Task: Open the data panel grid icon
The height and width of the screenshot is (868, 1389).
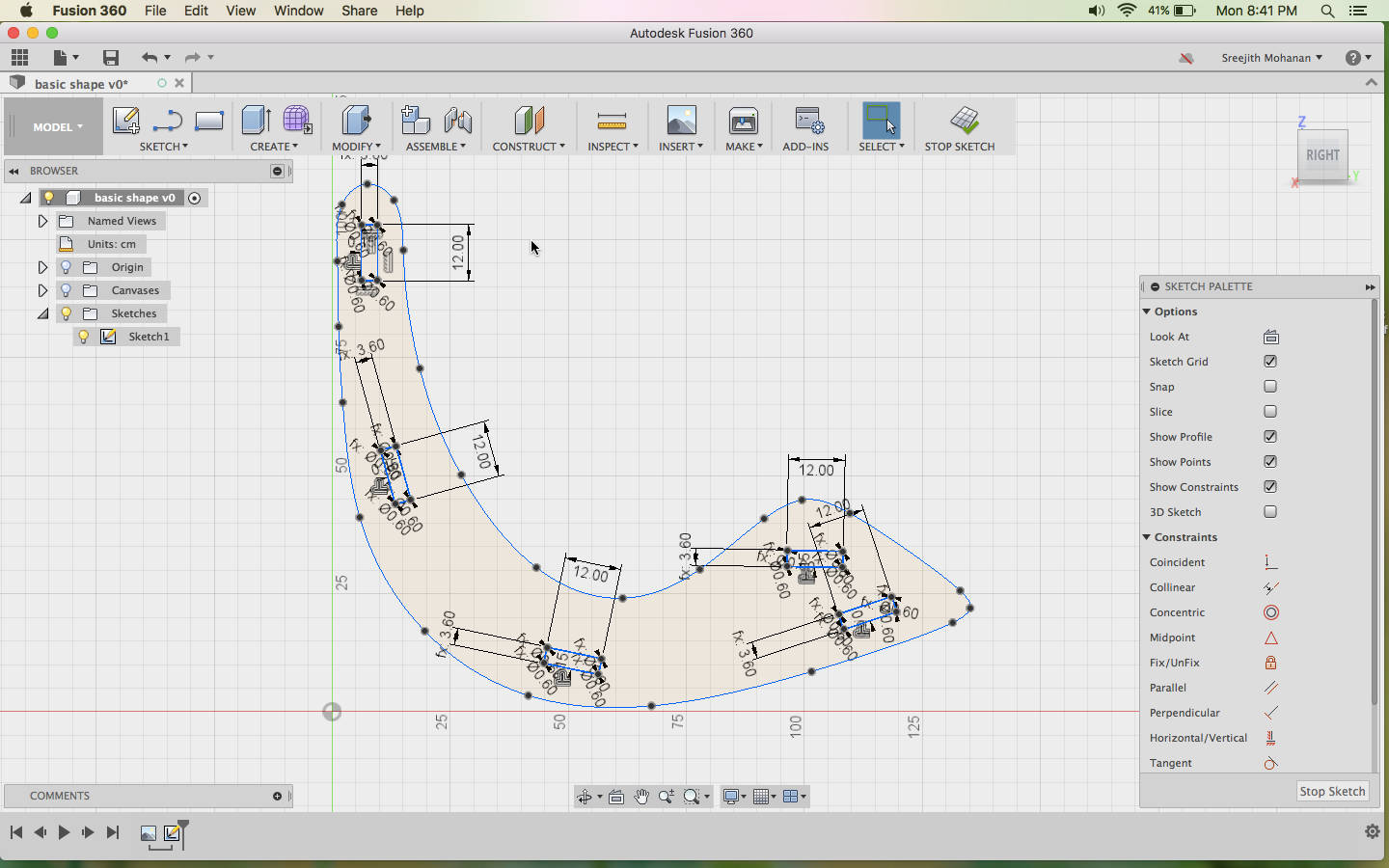Action: point(19,58)
